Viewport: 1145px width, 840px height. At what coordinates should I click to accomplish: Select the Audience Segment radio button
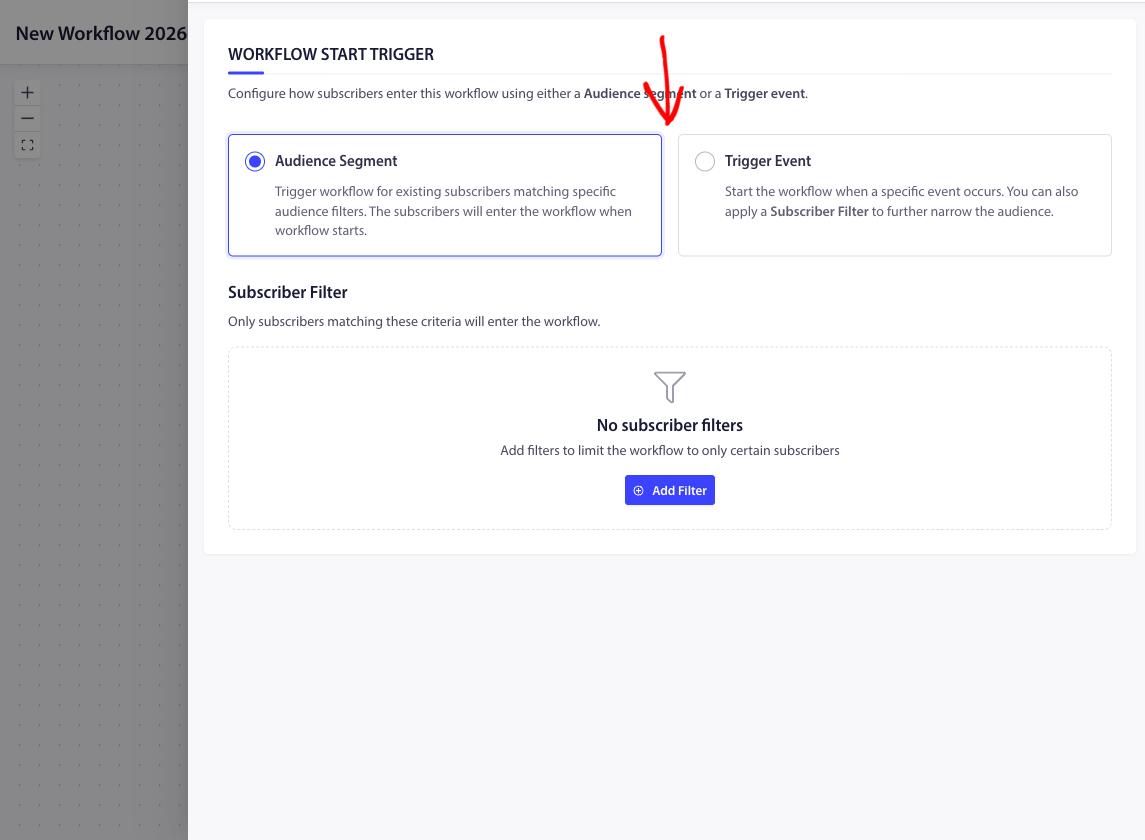(x=255, y=161)
